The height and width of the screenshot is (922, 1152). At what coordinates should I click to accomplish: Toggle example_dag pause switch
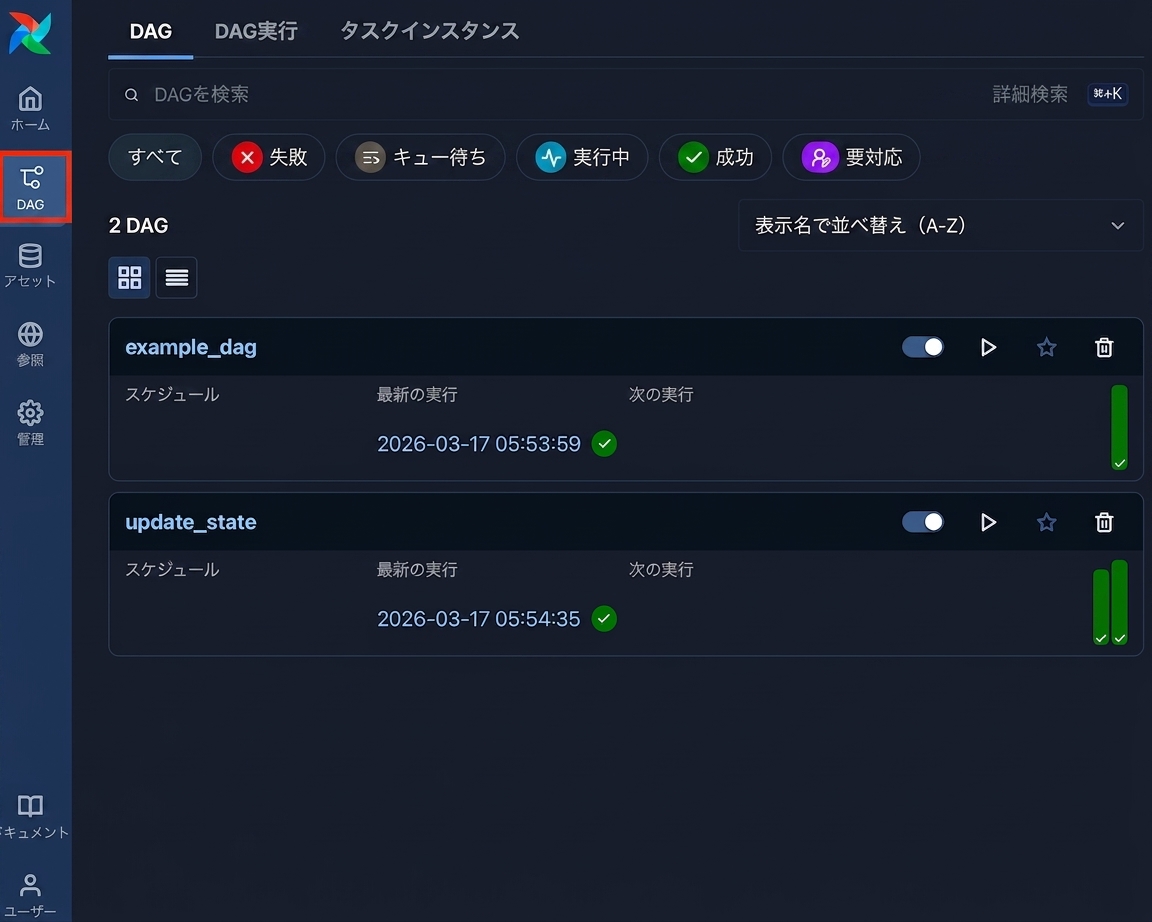tap(923, 347)
